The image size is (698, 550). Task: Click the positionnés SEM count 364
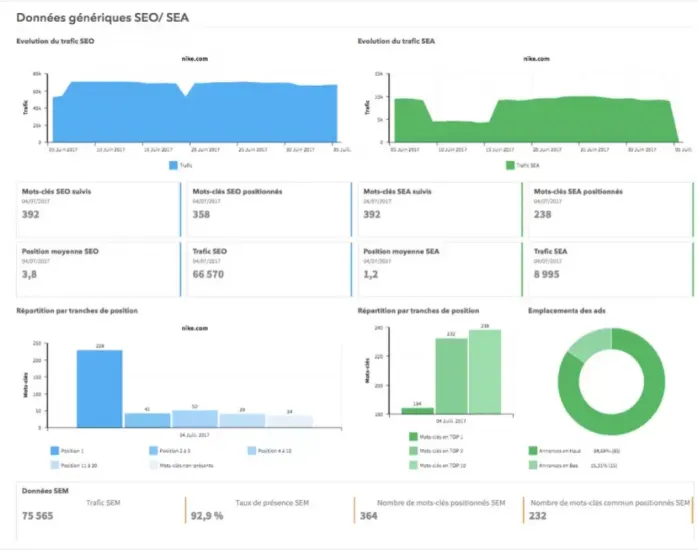click(x=369, y=516)
